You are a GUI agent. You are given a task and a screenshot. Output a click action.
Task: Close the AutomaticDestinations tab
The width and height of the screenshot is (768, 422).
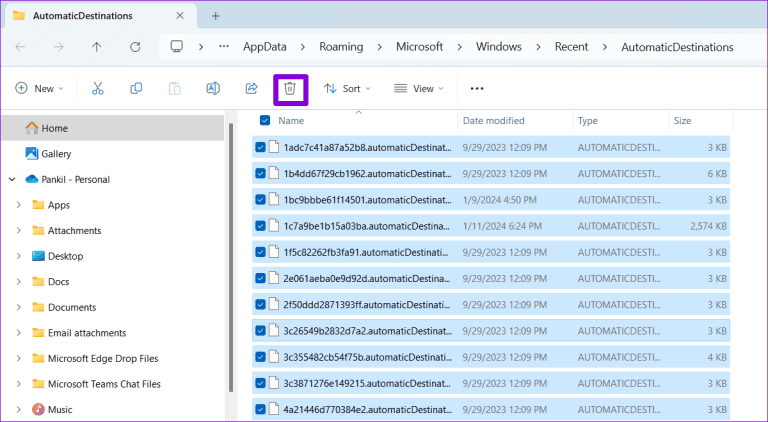[x=180, y=16]
